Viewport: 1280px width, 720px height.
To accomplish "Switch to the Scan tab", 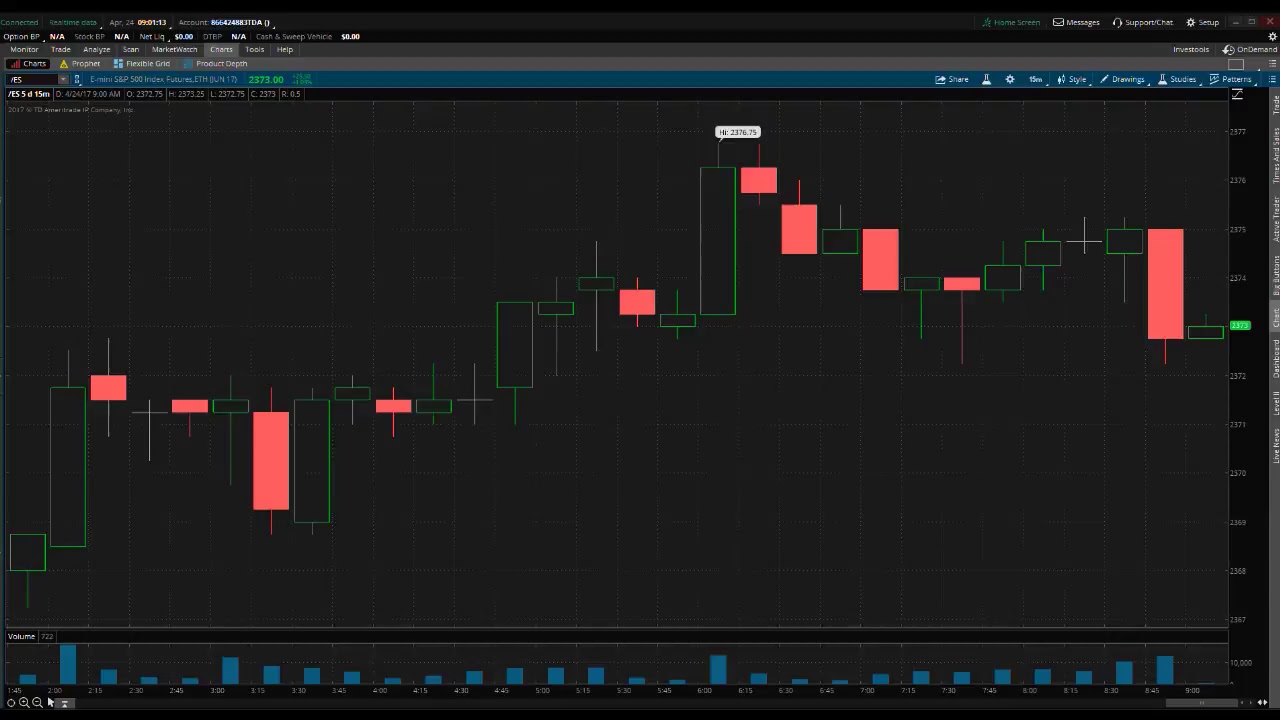I will tap(131, 49).
